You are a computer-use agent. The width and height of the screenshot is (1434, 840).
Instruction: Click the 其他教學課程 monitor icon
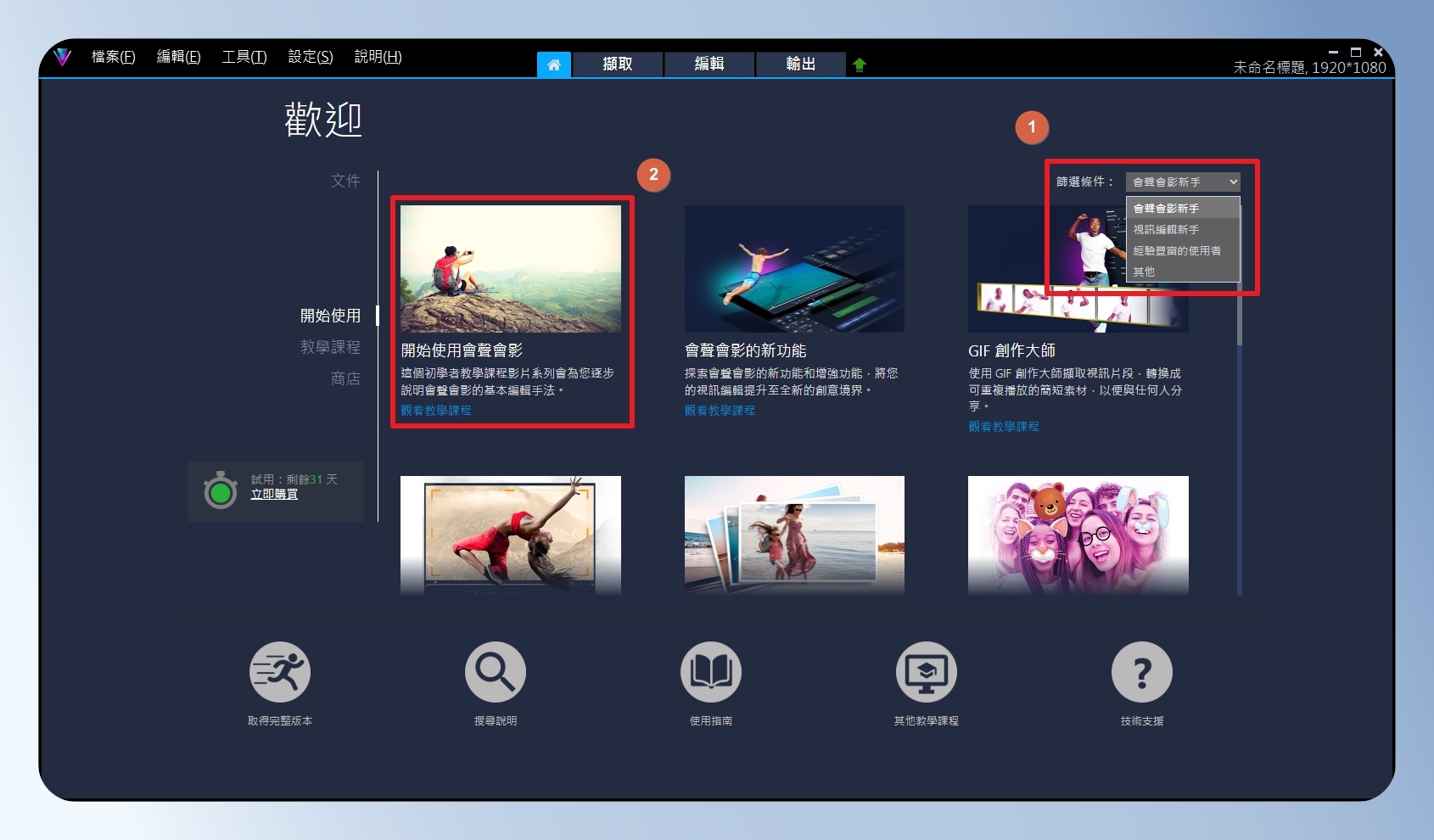927,672
